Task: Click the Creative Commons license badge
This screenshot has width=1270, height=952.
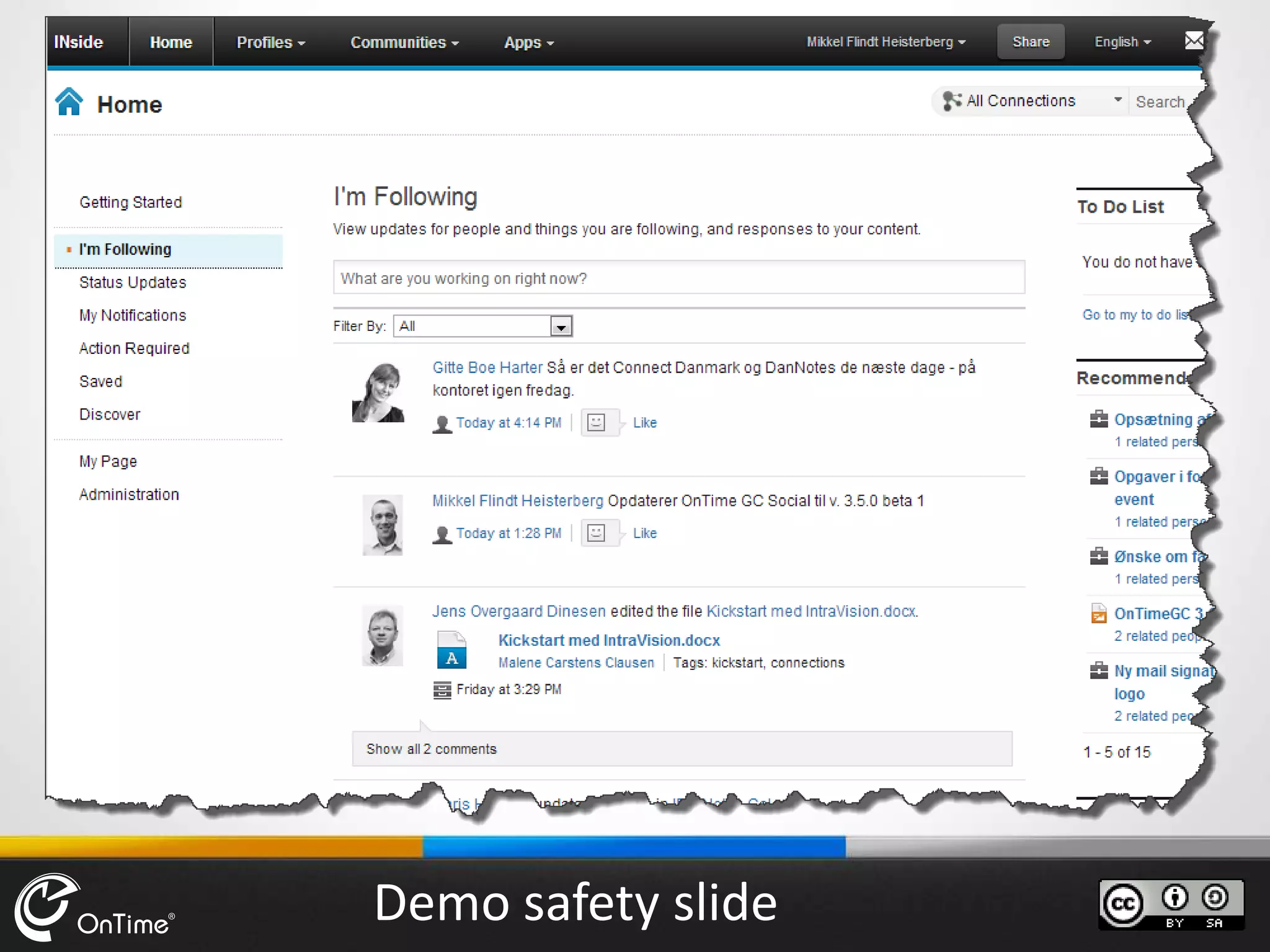Action: pos(1171,904)
